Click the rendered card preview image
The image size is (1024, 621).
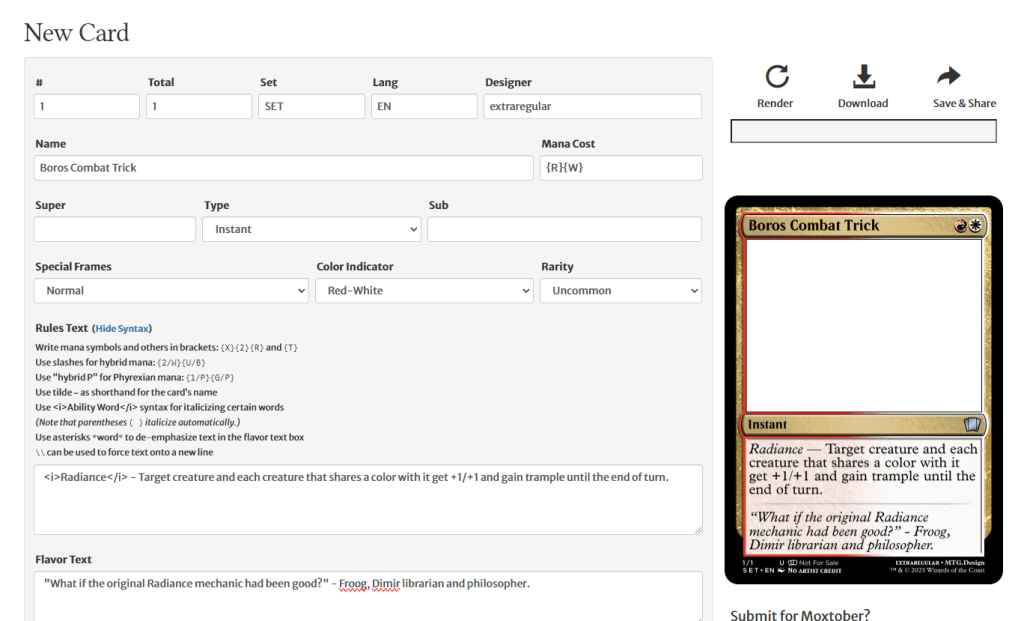tap(863, 390)
